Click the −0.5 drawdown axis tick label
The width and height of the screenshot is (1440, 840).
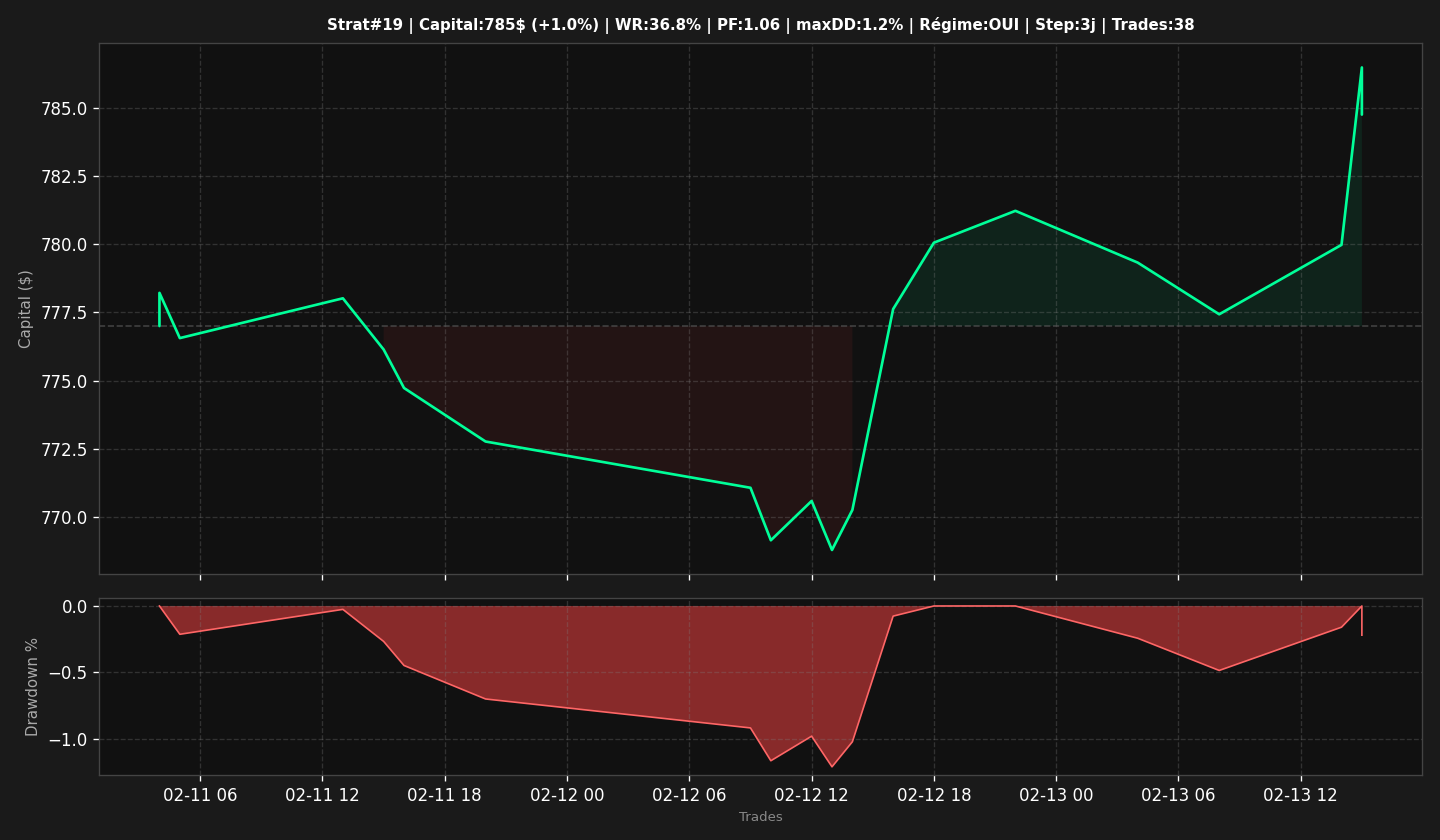pos(67,673)
